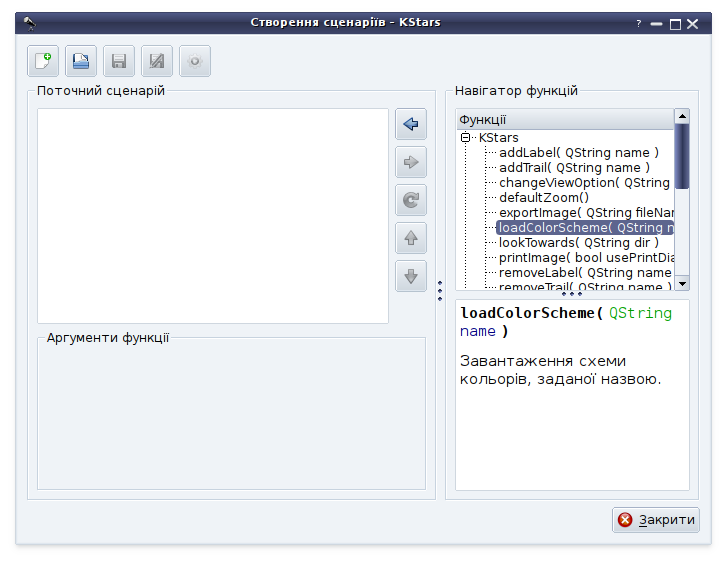Screen dimensions: 727x563
Task: Move function up with the up arrow
Action: tap(411, 238)
